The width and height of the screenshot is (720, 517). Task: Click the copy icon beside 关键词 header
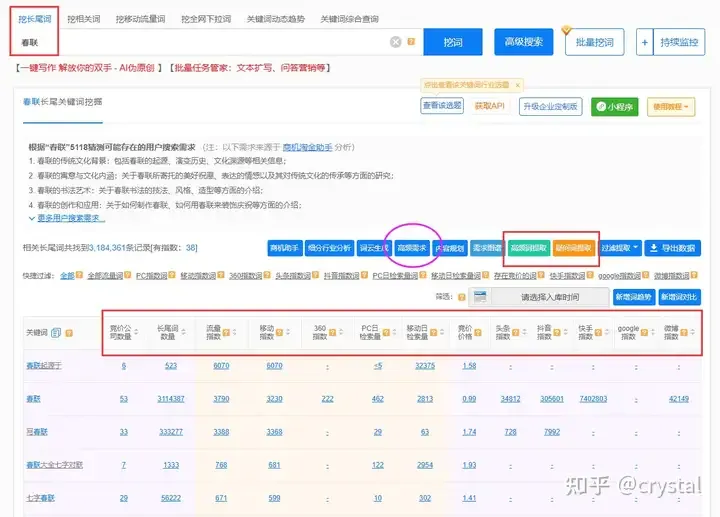(56, 332)
